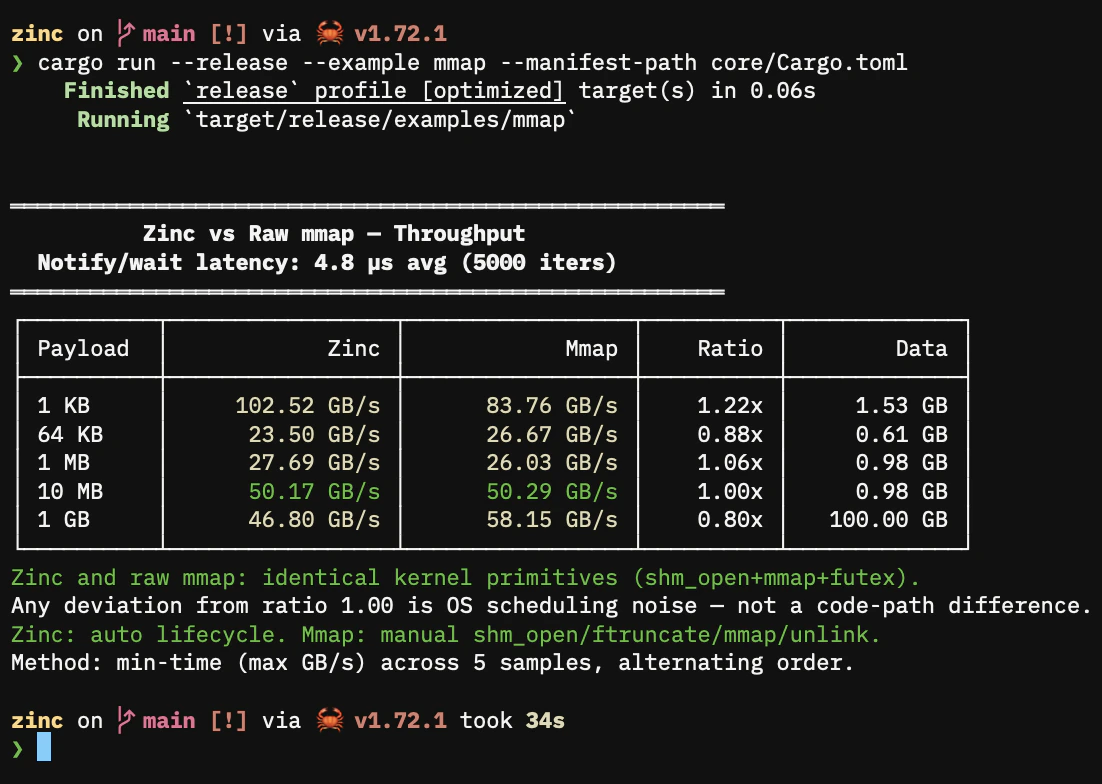
Task: Click the 'Mmap' column header
Action: (592, 348)
